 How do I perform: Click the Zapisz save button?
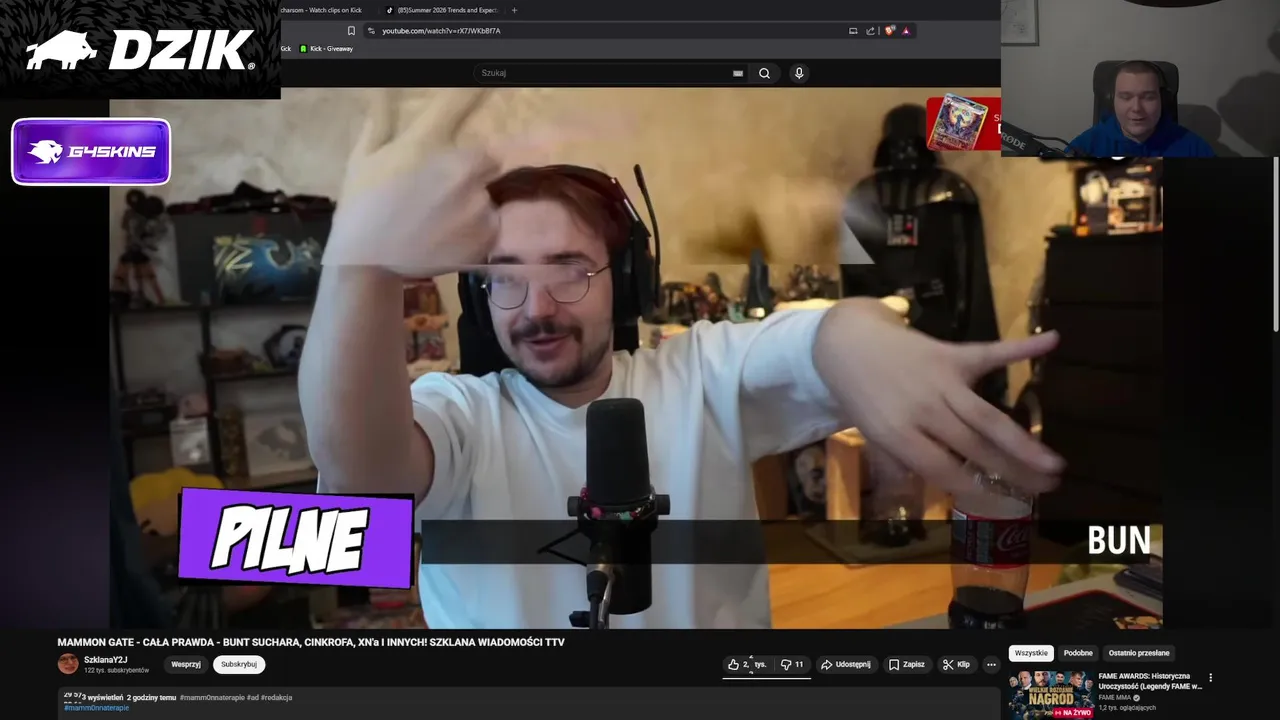907,664
